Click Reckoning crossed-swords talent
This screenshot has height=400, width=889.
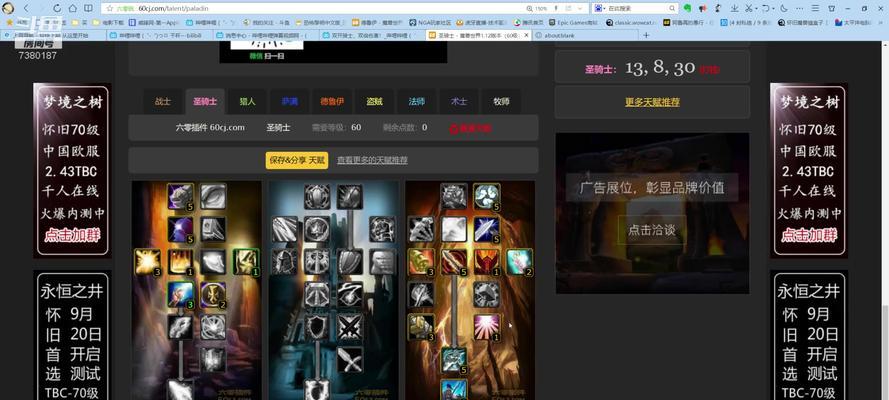[350, 327]
